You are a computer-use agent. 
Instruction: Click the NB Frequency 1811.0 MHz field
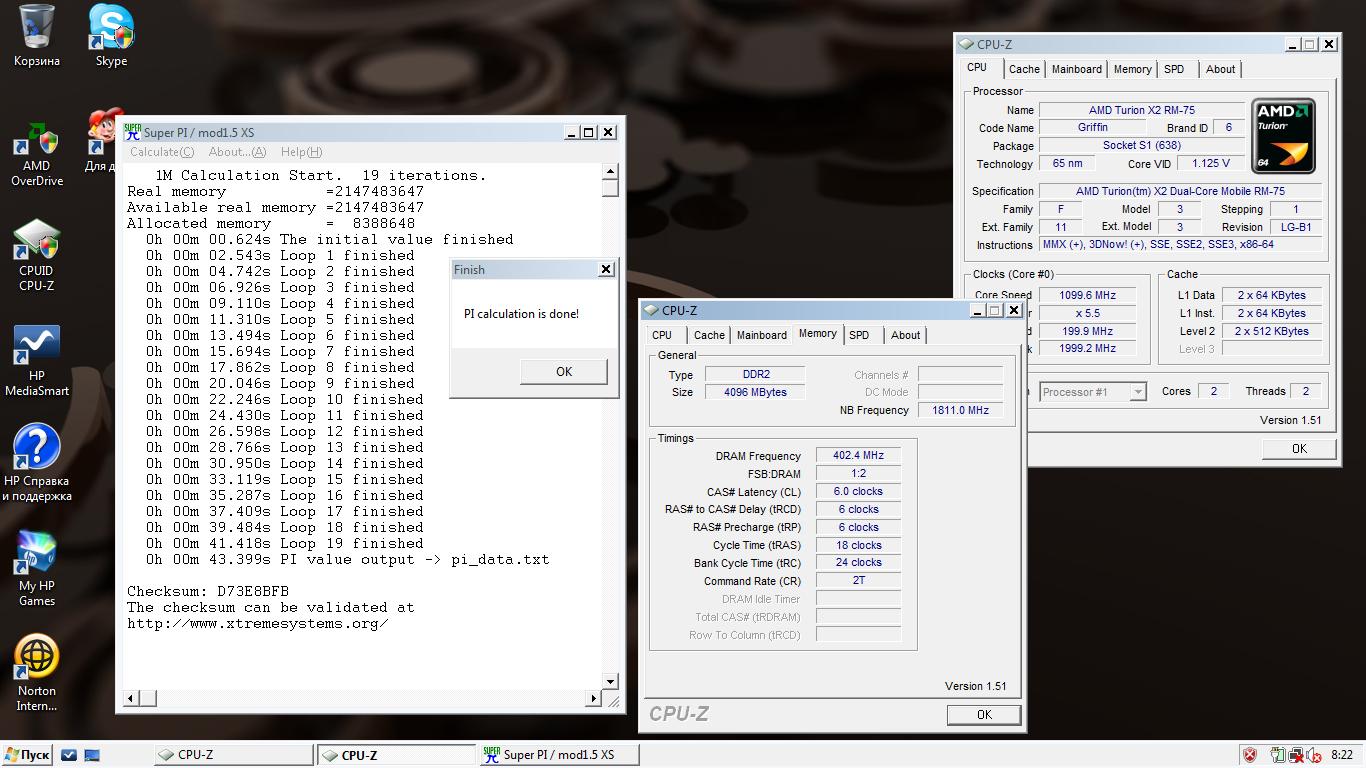[x=960, y=410]
